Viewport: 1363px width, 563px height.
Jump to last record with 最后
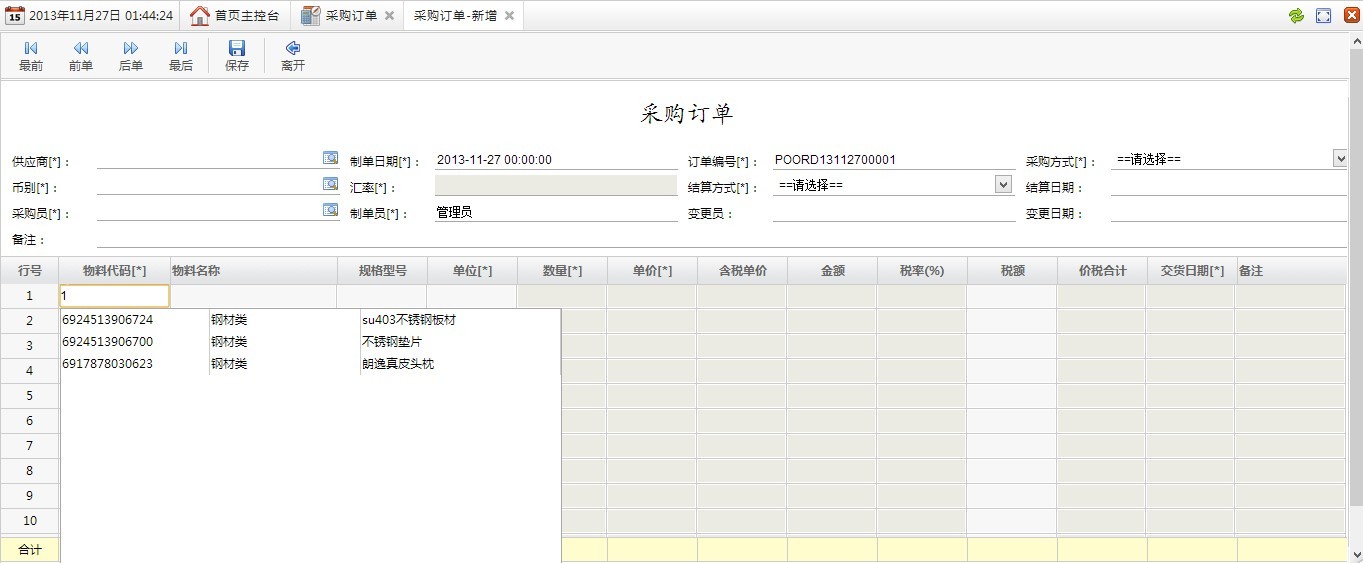pos(181,56)
